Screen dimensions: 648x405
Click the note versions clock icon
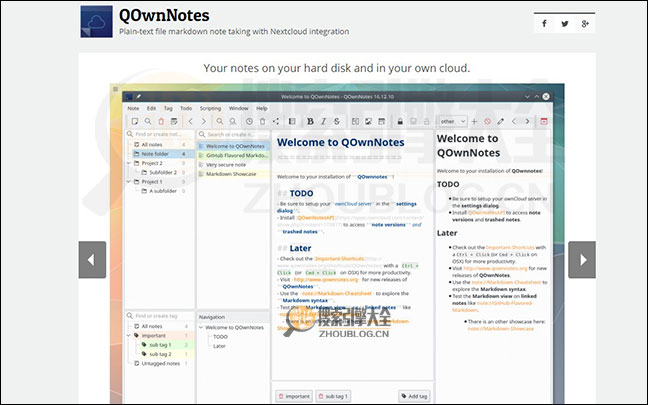(x=249, y=121)
